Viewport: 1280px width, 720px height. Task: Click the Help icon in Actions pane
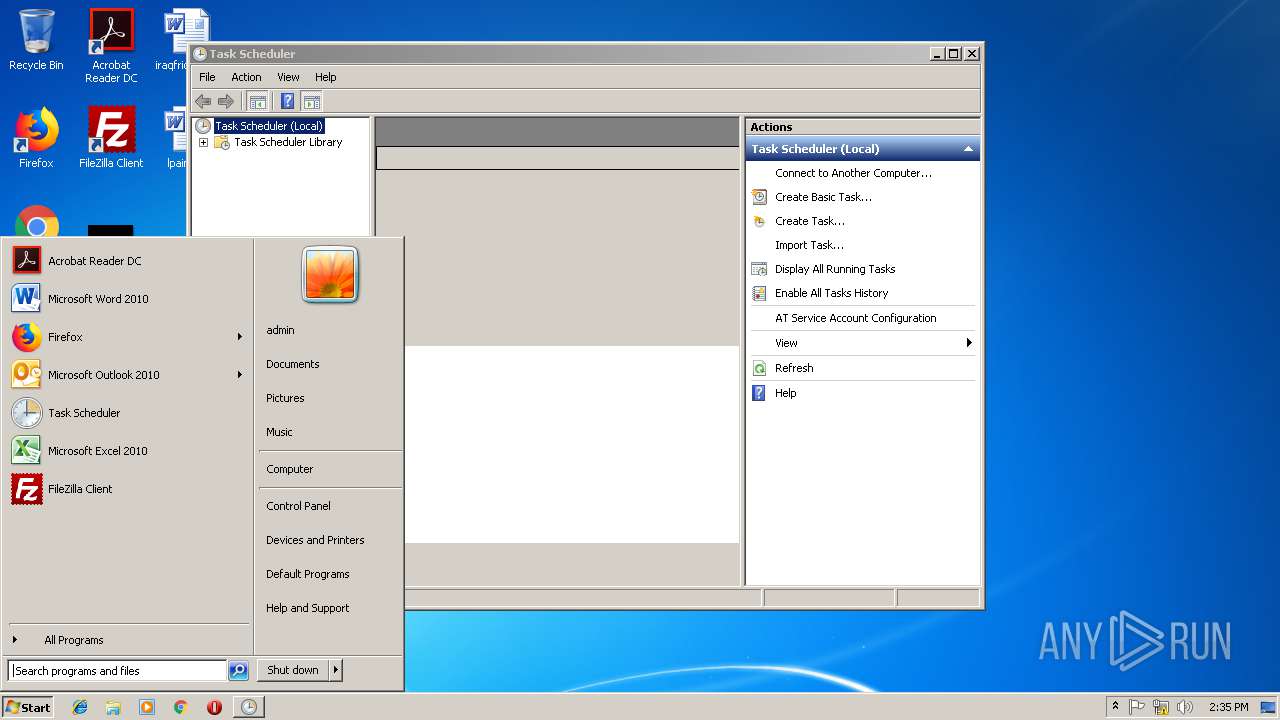(x=759, y=393)
